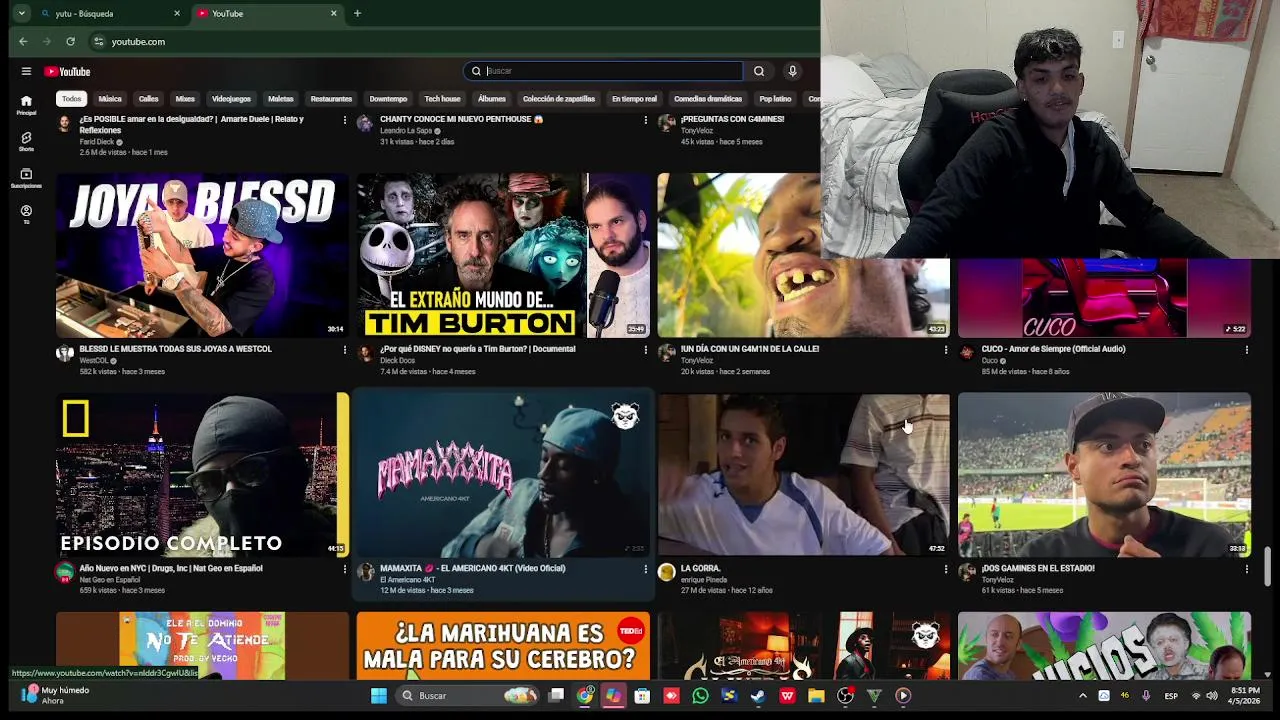Show hidden system tray icons

point(1082,695)
